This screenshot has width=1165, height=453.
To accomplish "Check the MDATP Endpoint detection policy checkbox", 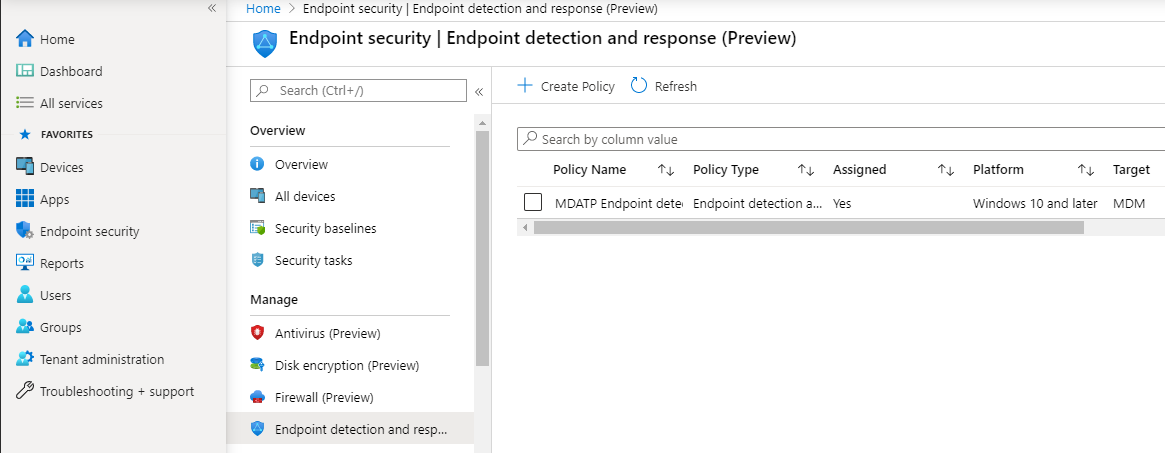I will (533, 203).
